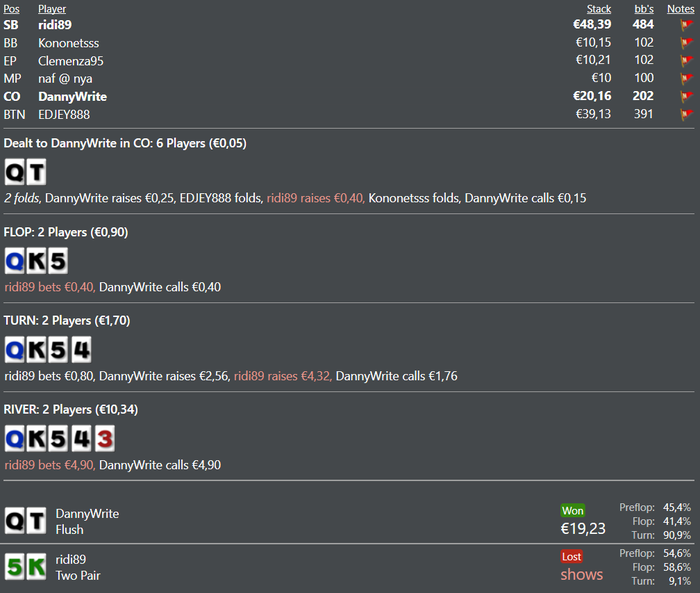The height and width of the screenshot is (593, 700).
Task: Open the note flag for Clemenza95
Action: (x=686, y=61)
